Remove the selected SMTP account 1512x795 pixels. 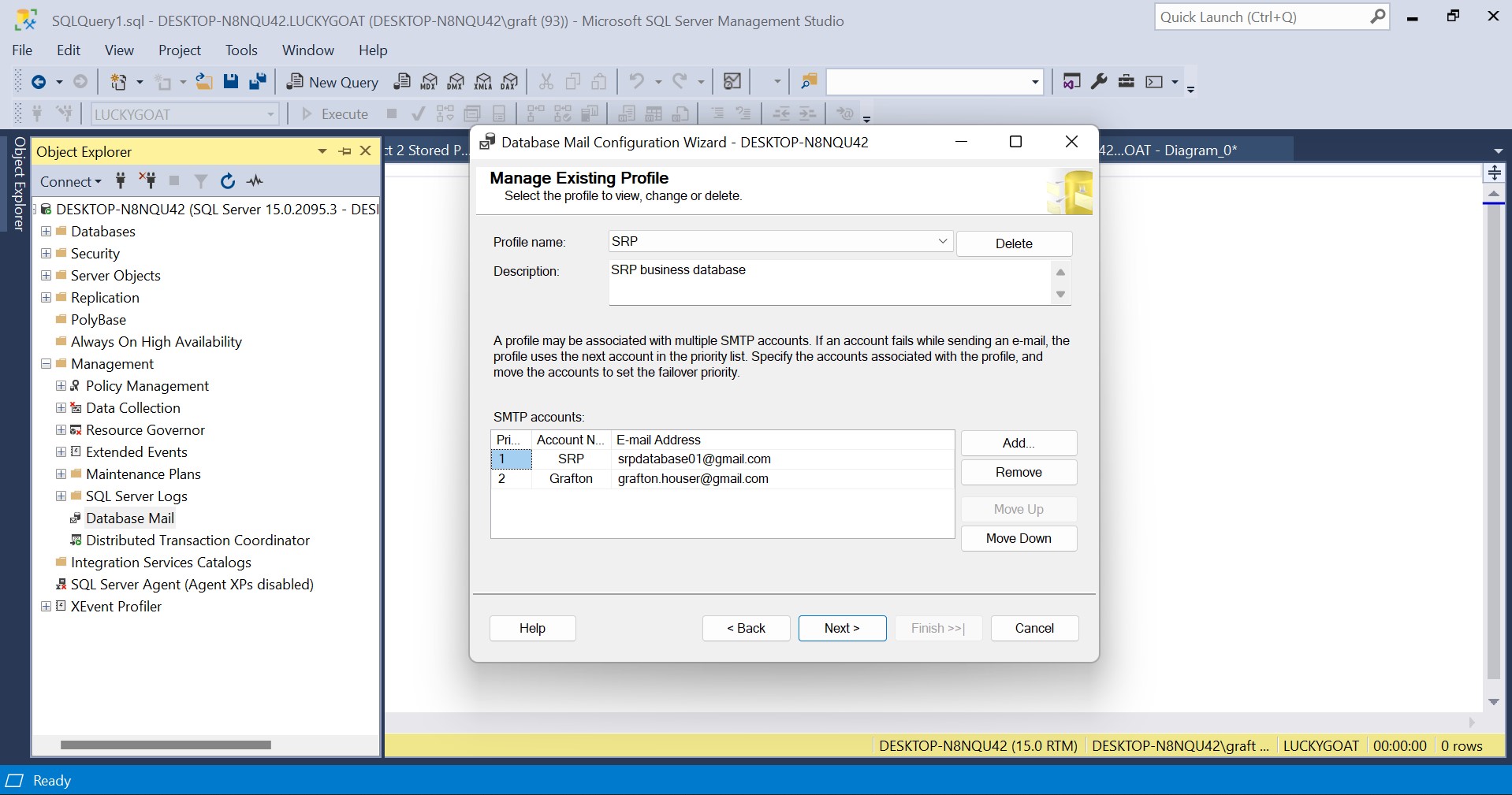point(1019,472)
